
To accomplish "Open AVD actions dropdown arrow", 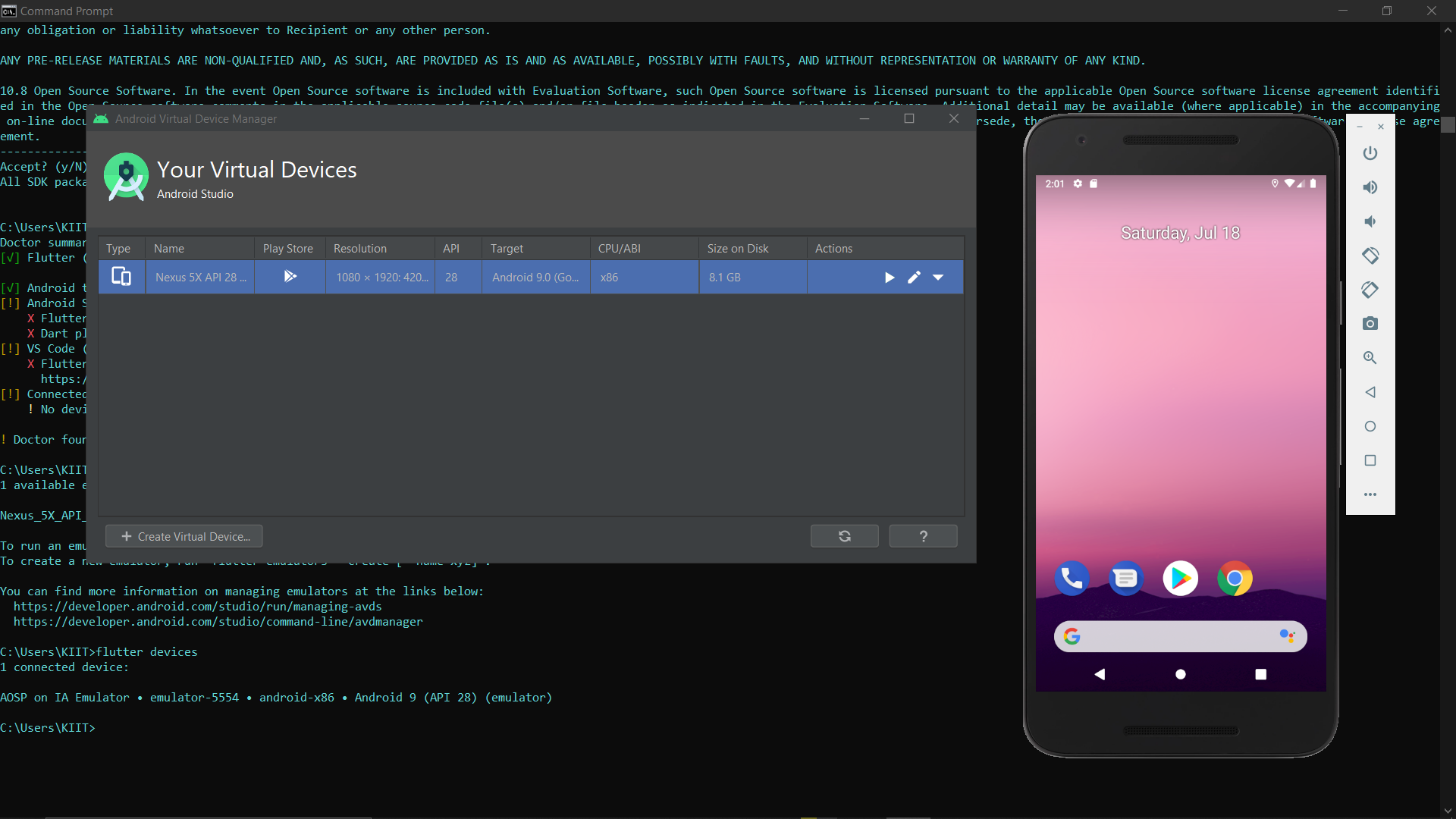I will (938, 278).
